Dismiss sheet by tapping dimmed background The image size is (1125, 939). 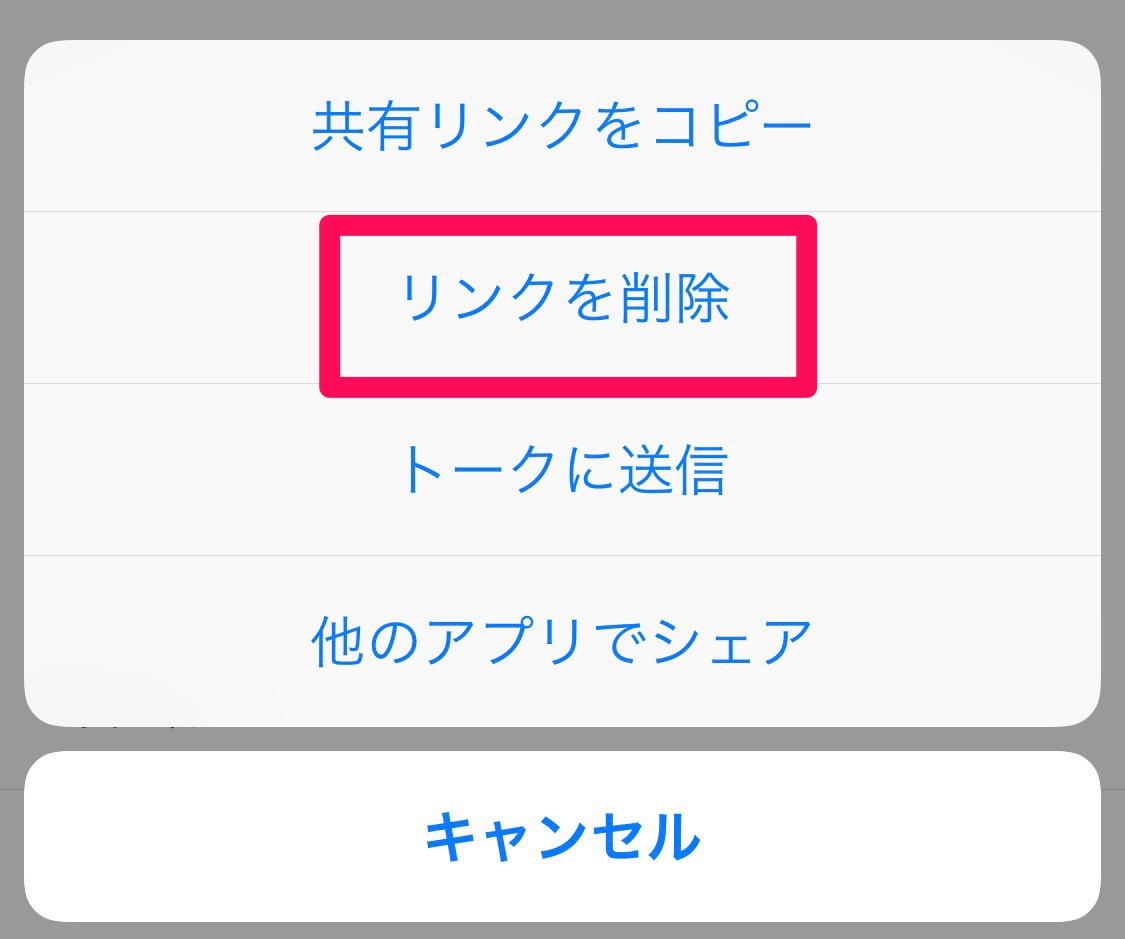click(562, 18)
